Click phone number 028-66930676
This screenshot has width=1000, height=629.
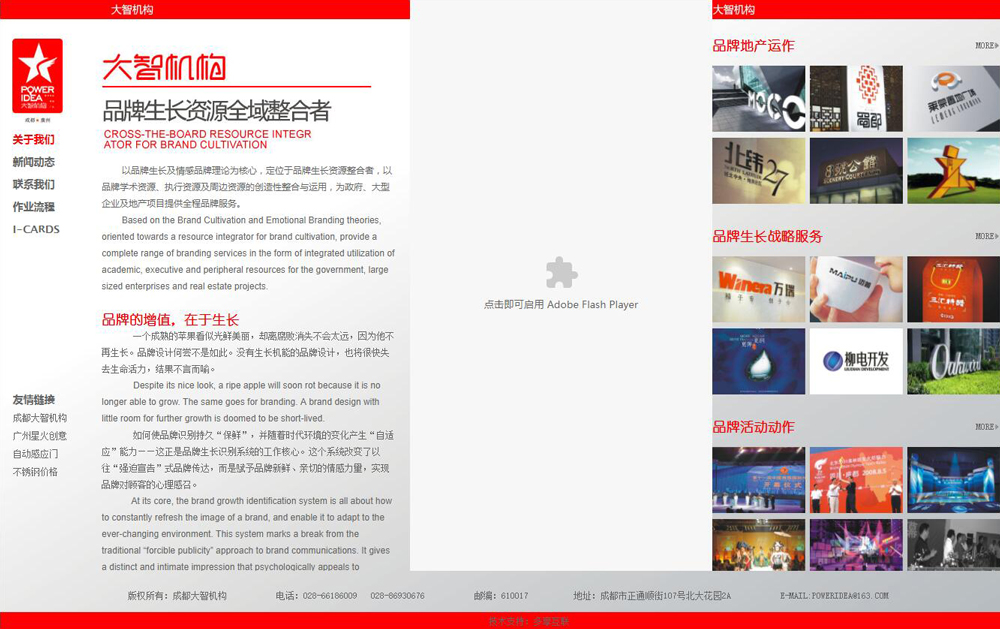click(x=397, y=596)
